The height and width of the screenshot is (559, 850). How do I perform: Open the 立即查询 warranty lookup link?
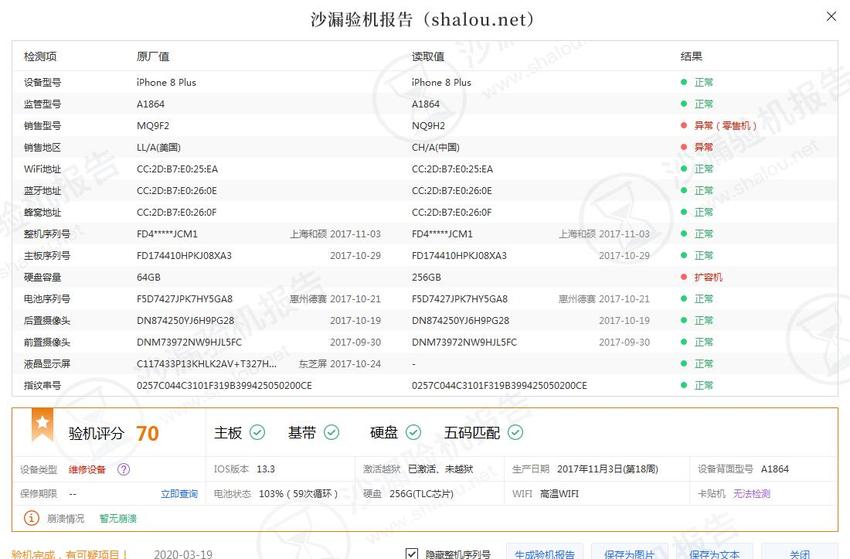[x=179, y=493]
